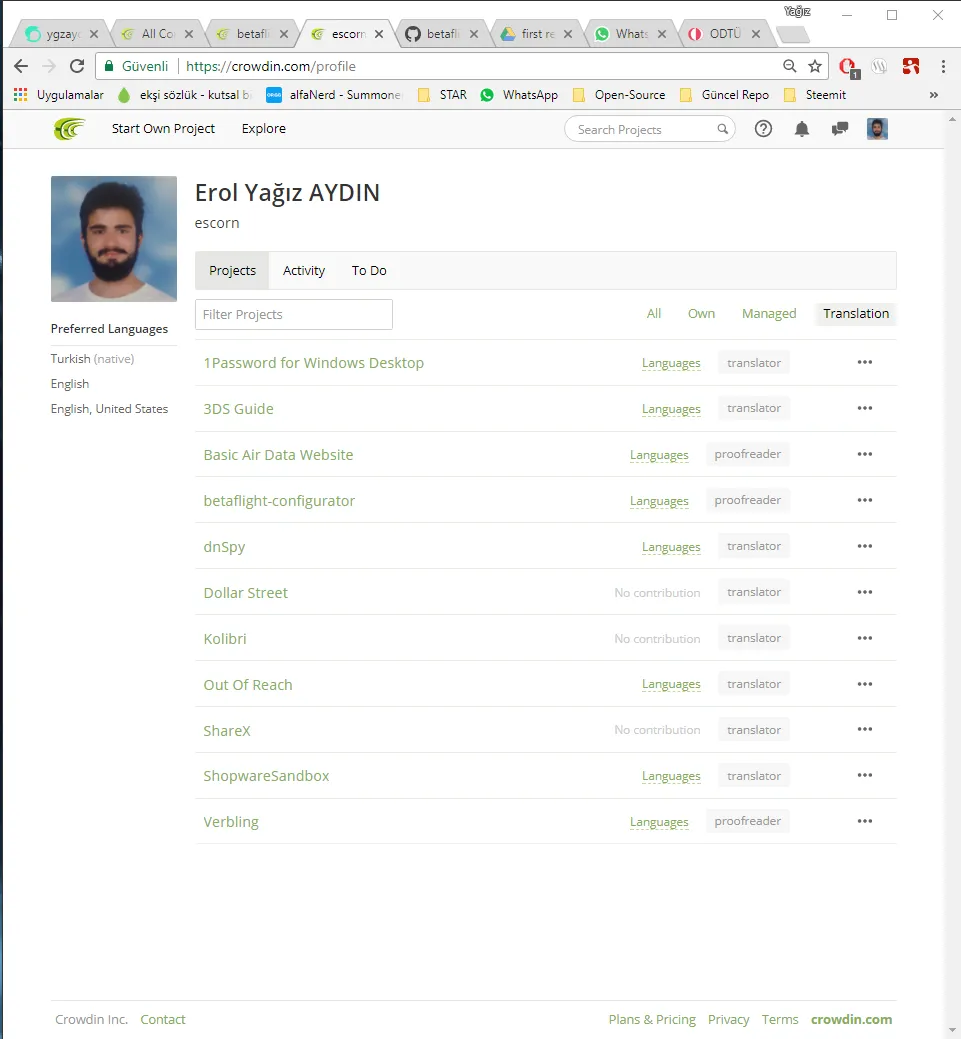Click the Opera-style extension icon with badge
The height and width of the screenshot is (1039, 961).
848,67
